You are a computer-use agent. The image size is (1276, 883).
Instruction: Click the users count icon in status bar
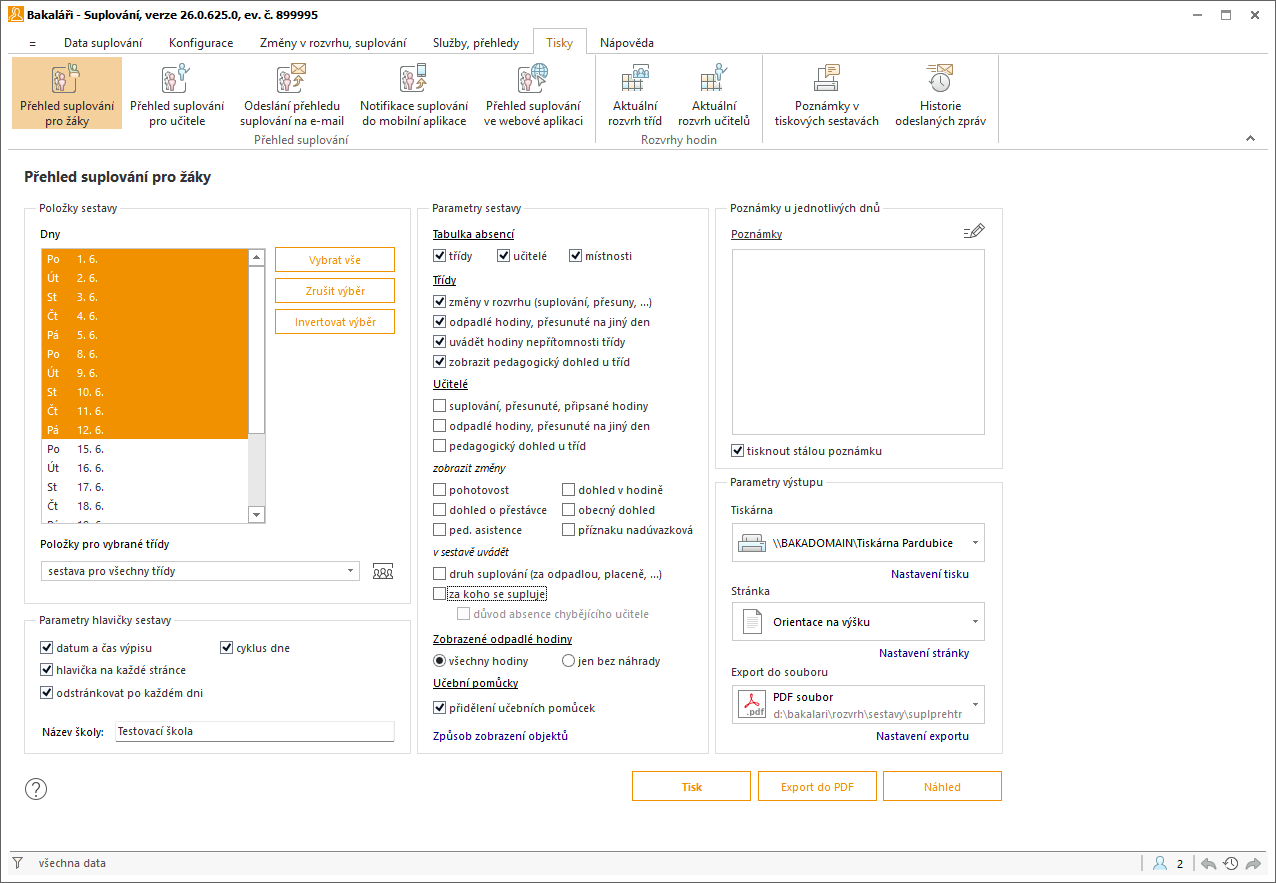coord(1160,863)
